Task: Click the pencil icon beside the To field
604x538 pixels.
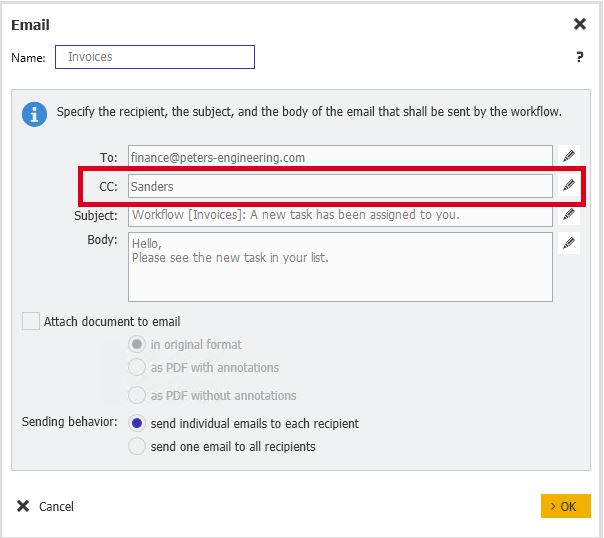Action: click(569, 156)
